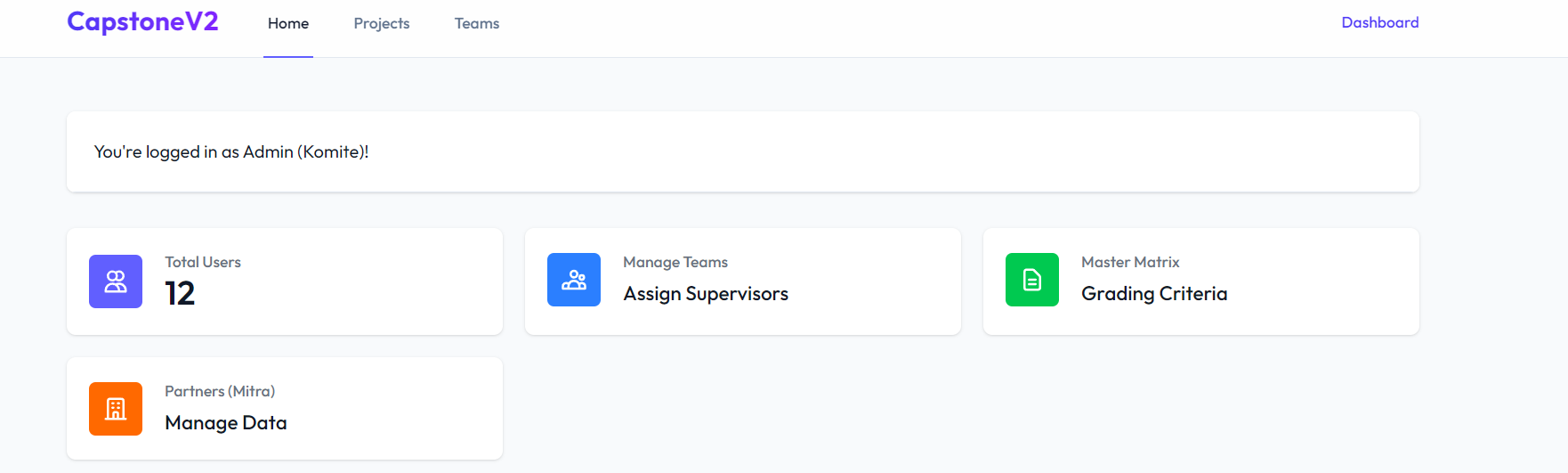Click the CapstoneV2 logo

[142, 22]
